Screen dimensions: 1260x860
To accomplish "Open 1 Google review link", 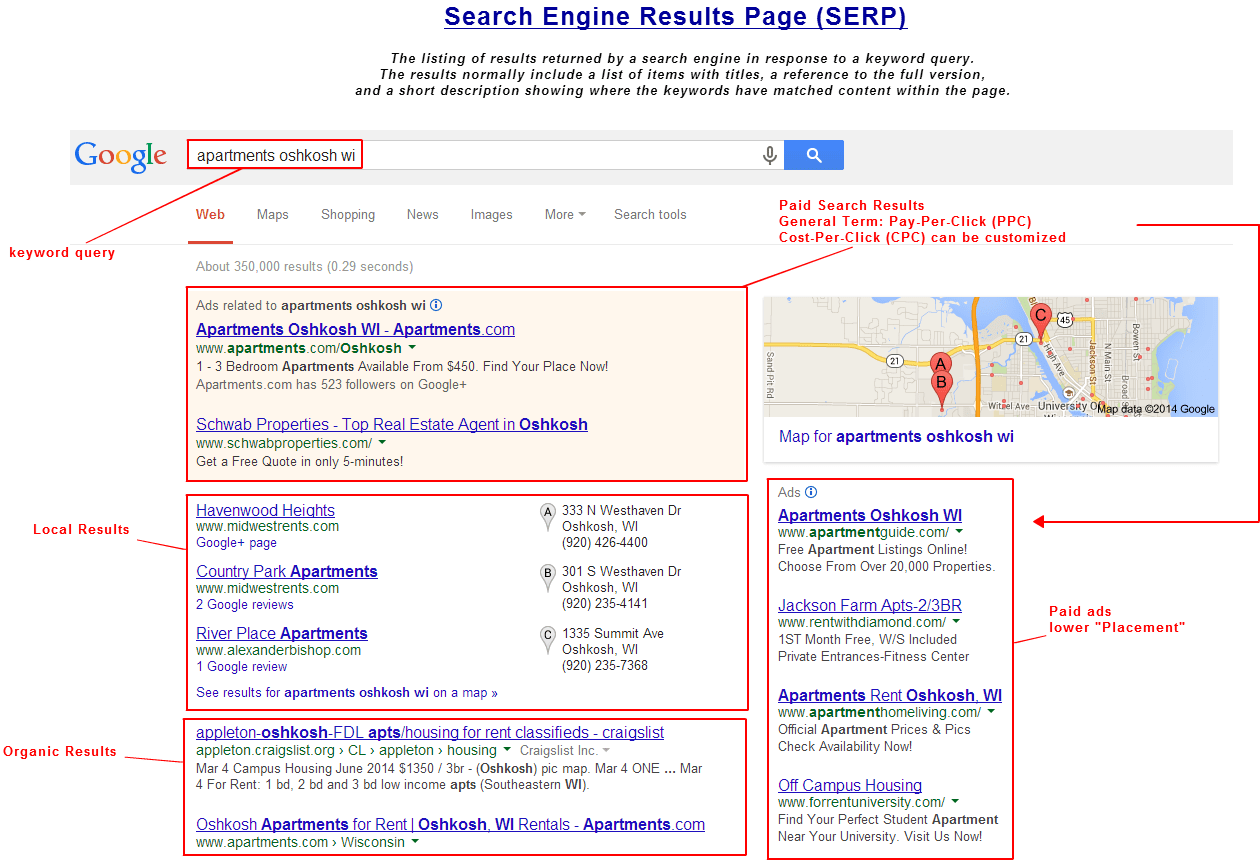I will (241, 667).
